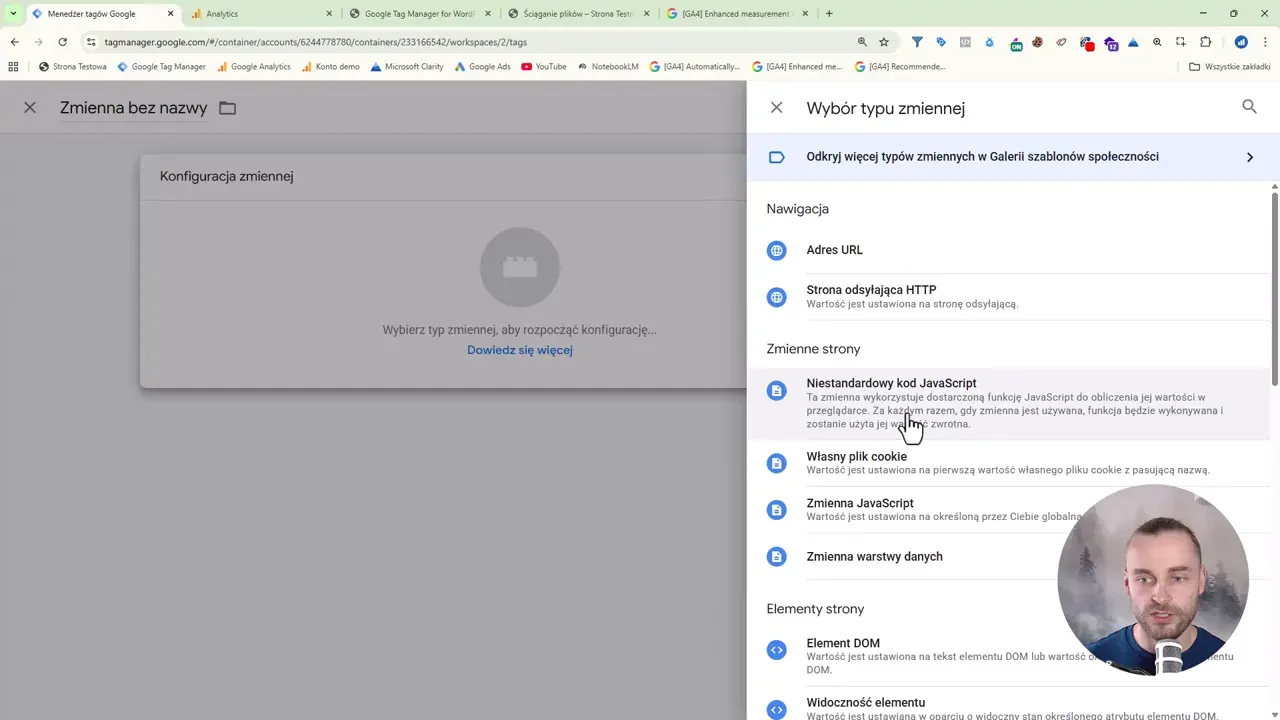Click Strona odsyłająca HTTP title
The height and width of the screenshot is (720, 1280).
(x=871, y=290)
